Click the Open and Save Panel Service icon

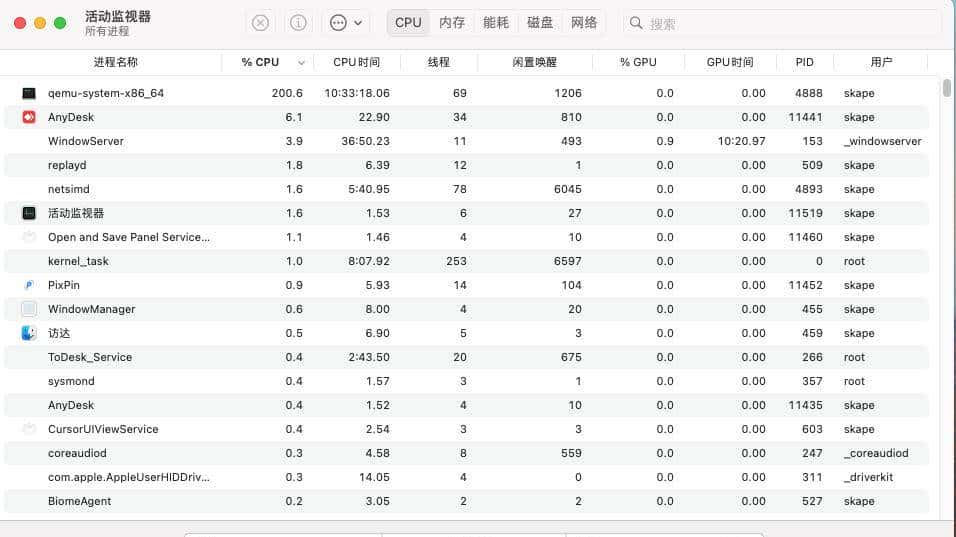click(29, 237)
